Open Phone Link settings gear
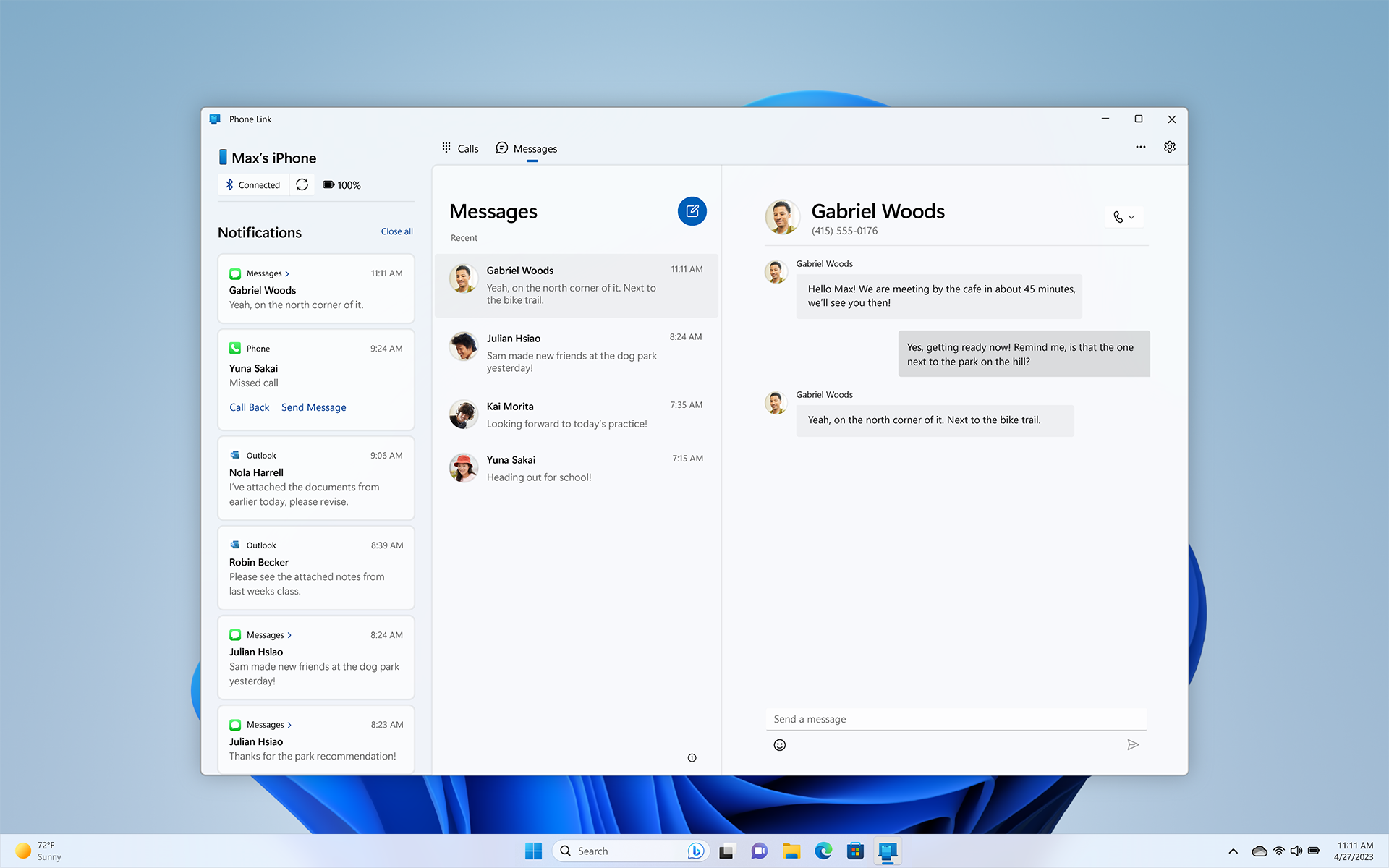 (1169, 147)
